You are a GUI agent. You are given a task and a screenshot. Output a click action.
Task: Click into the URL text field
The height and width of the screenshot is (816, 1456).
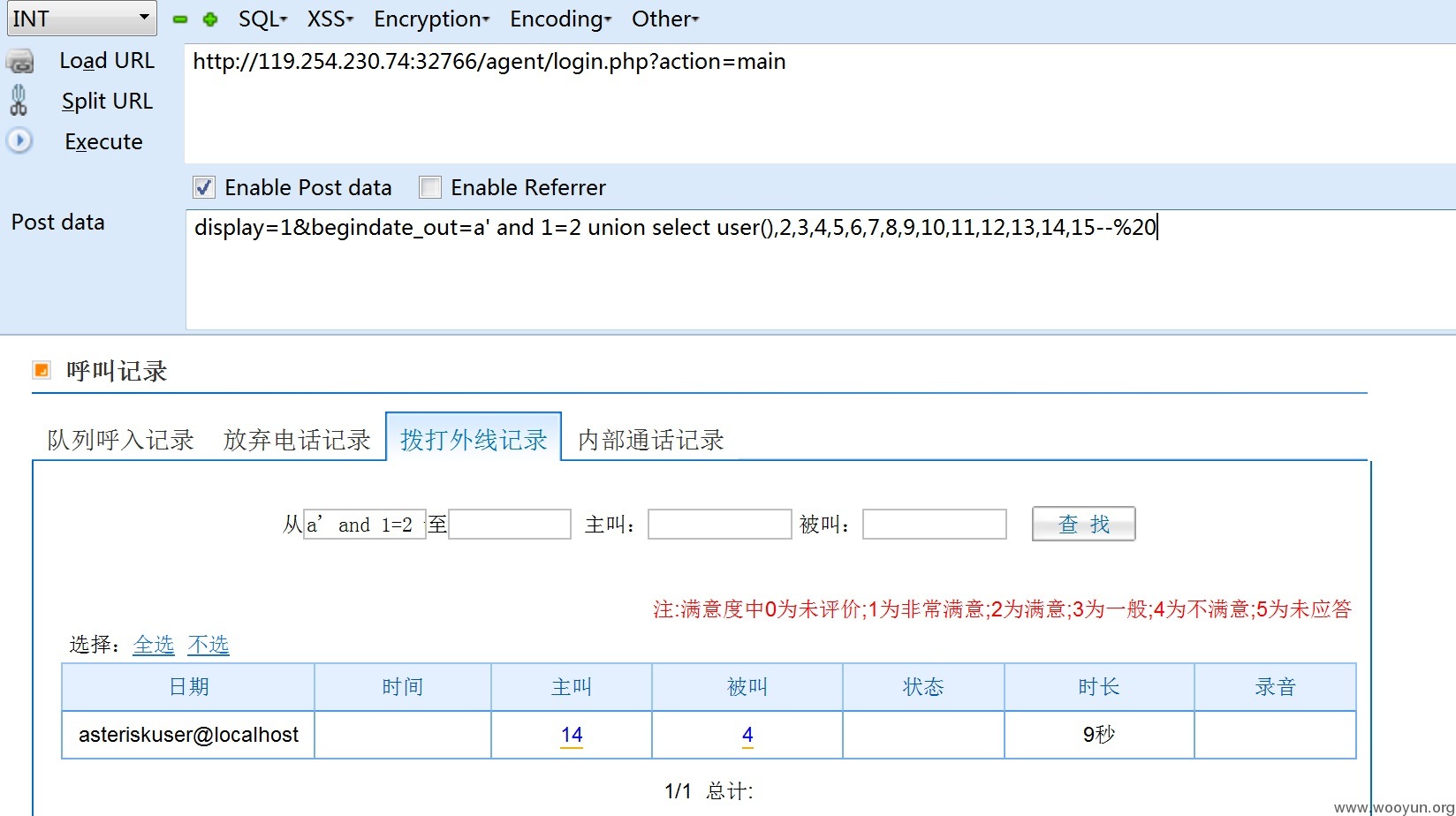click(x=820, y=103)
